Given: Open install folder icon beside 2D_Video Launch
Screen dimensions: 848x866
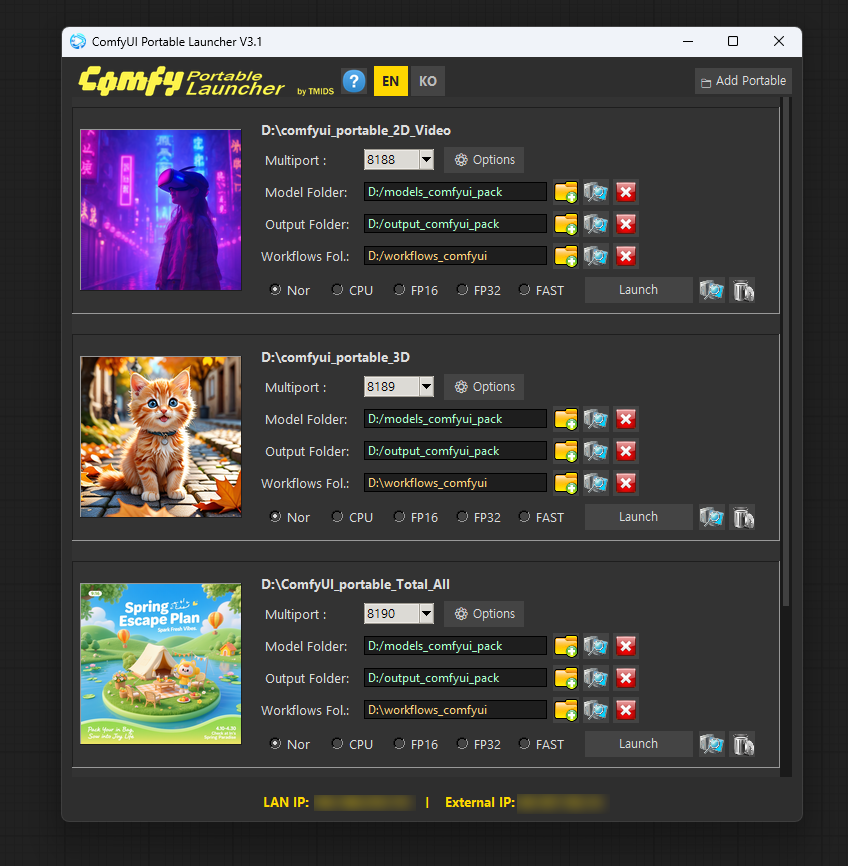Looking at the screenshot, I should click(x=712, y=291).
